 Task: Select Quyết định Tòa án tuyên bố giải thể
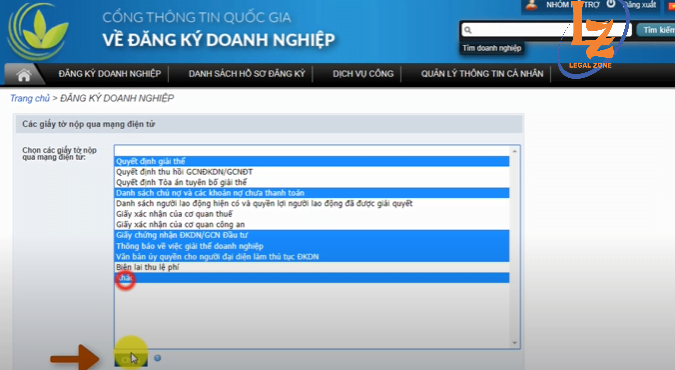(312, 182)
